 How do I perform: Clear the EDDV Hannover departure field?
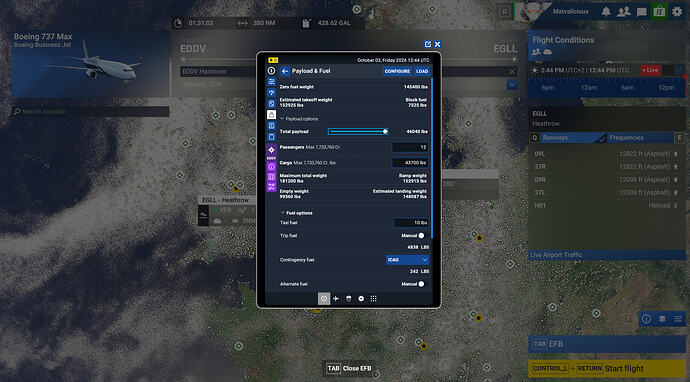tap(512, 71)
